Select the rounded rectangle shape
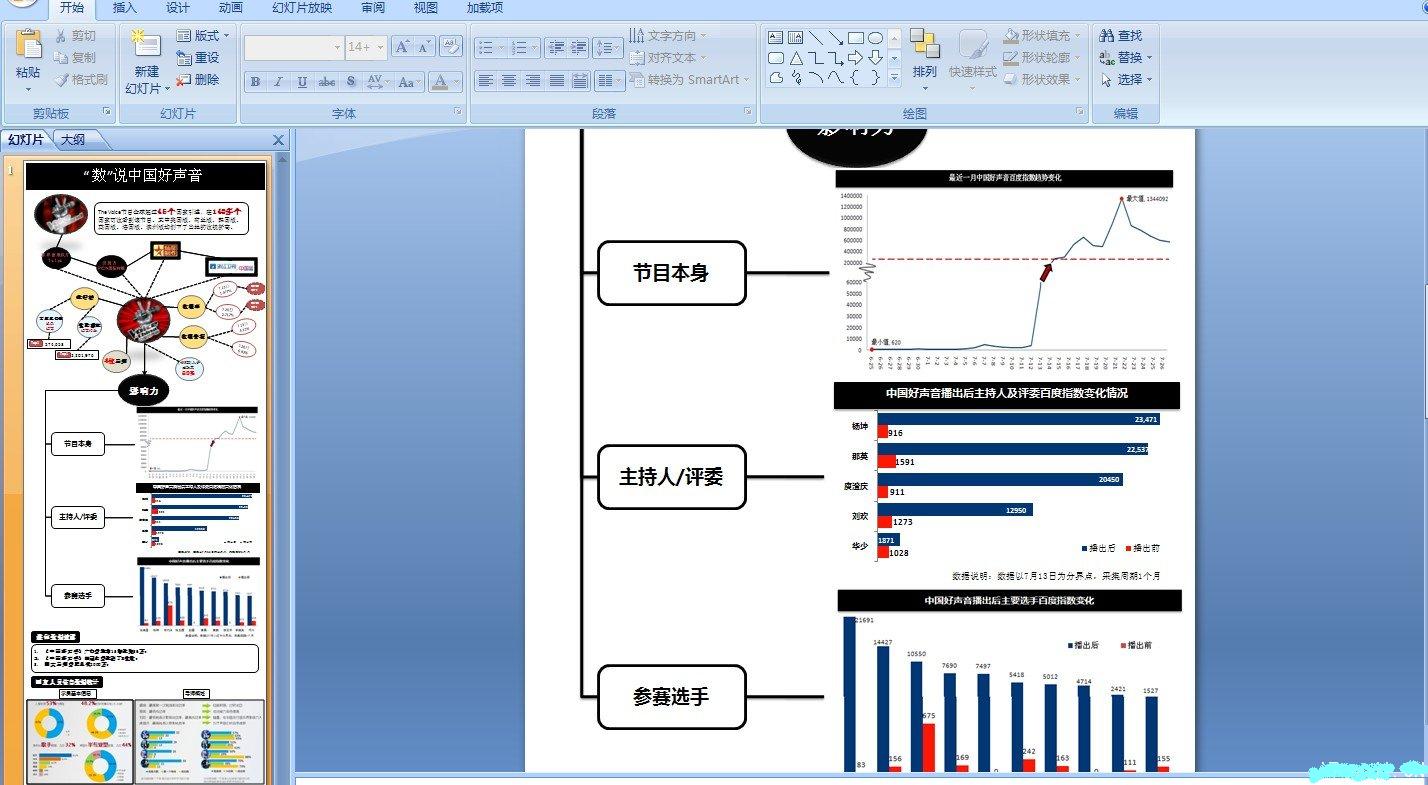 pyautogui.click(x=776, y=58)
